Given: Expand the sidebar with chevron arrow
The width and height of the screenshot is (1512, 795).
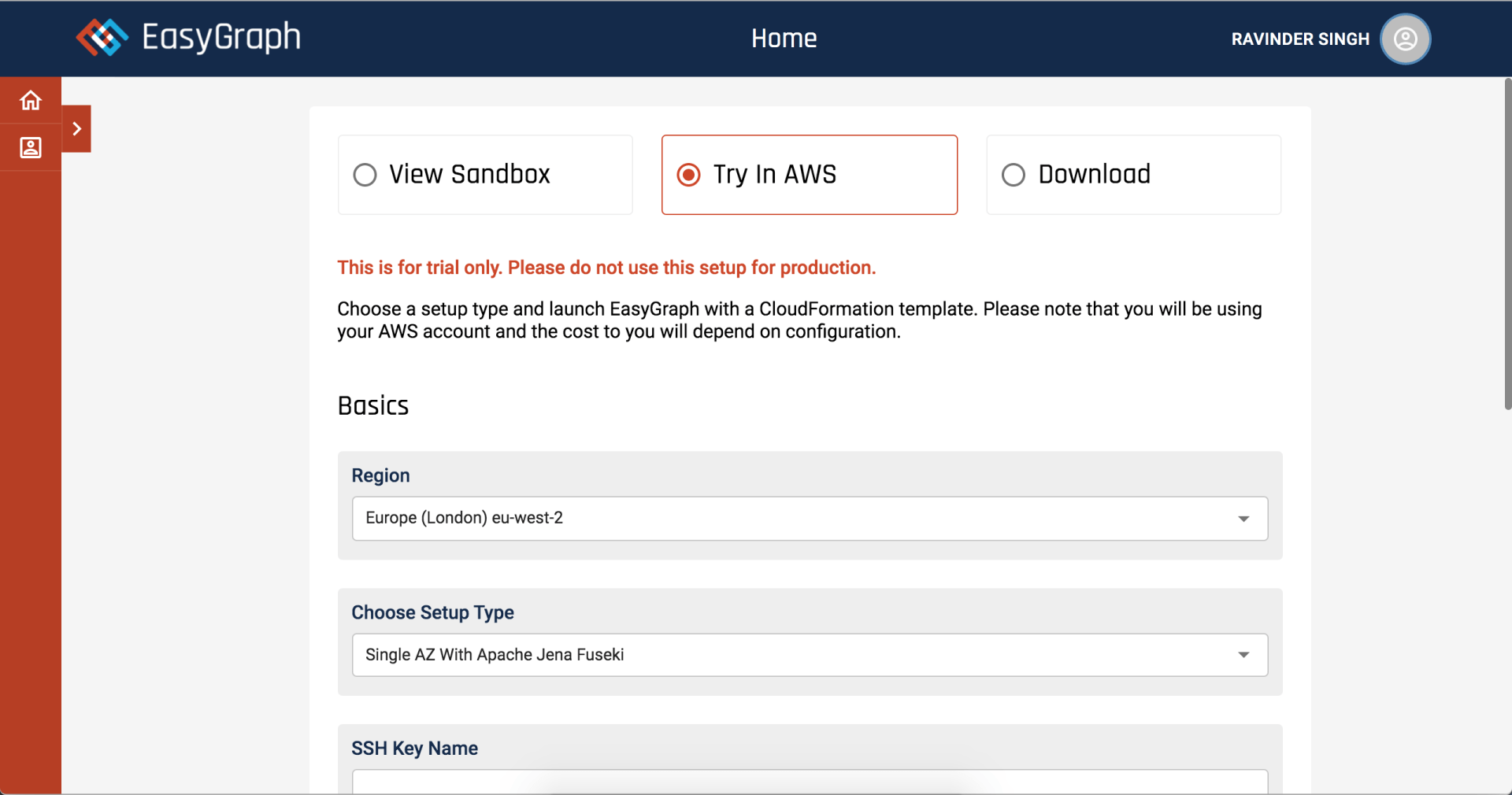Looking at the screenshot, I should (x=76, y=128).
